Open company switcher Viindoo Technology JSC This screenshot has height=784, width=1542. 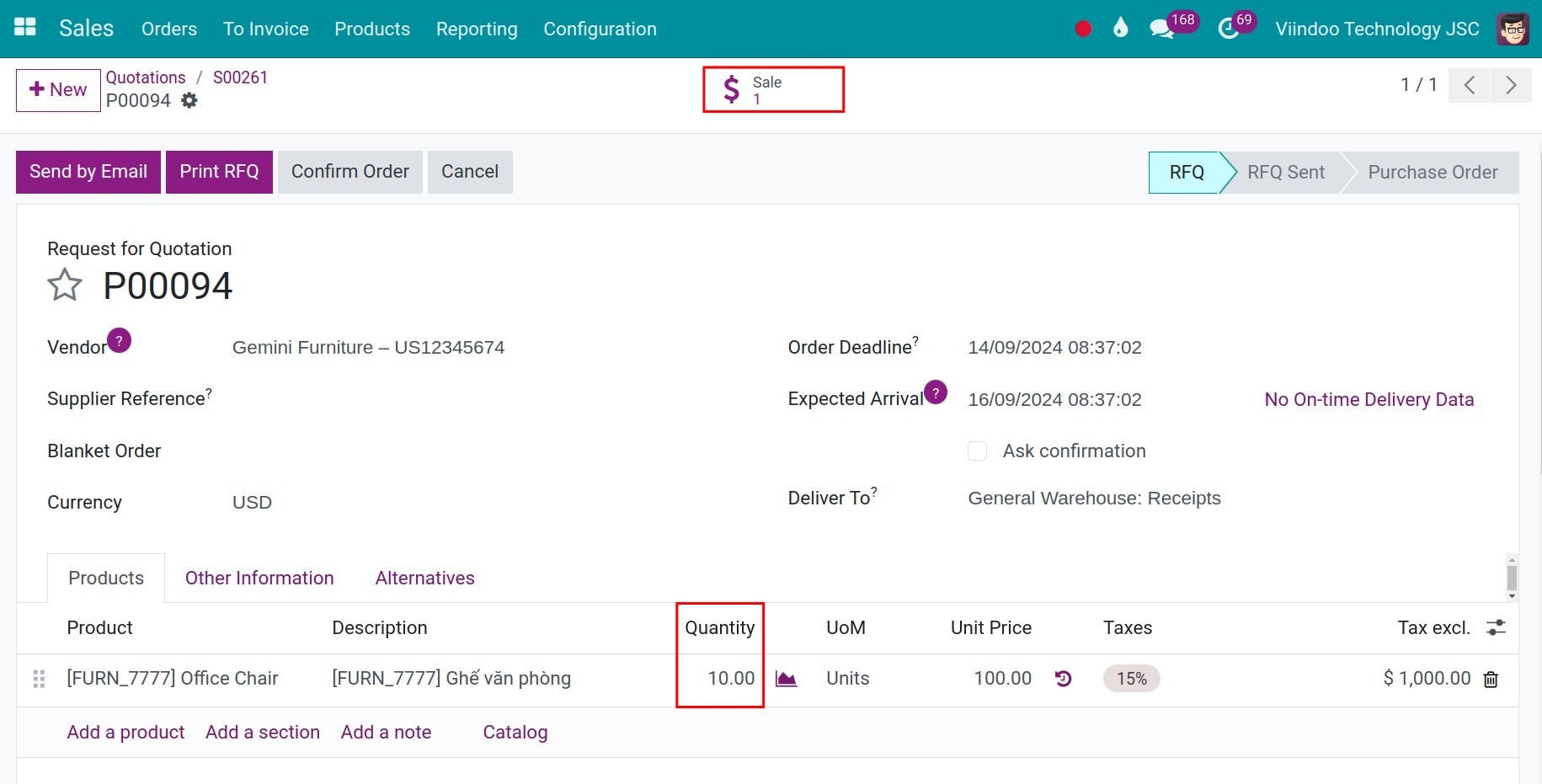(x=1377, y=29)
